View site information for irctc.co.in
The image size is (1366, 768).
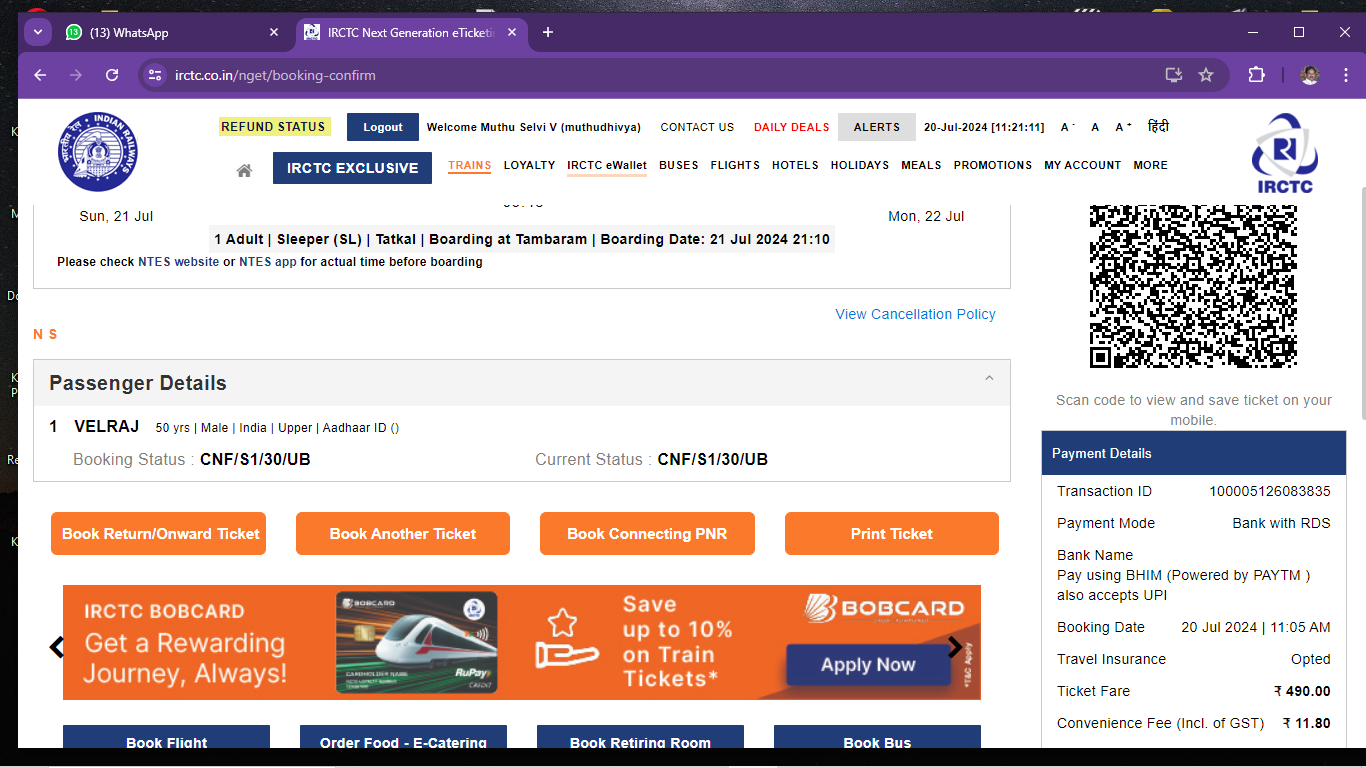pyautogui.click(x=154, y=75)
